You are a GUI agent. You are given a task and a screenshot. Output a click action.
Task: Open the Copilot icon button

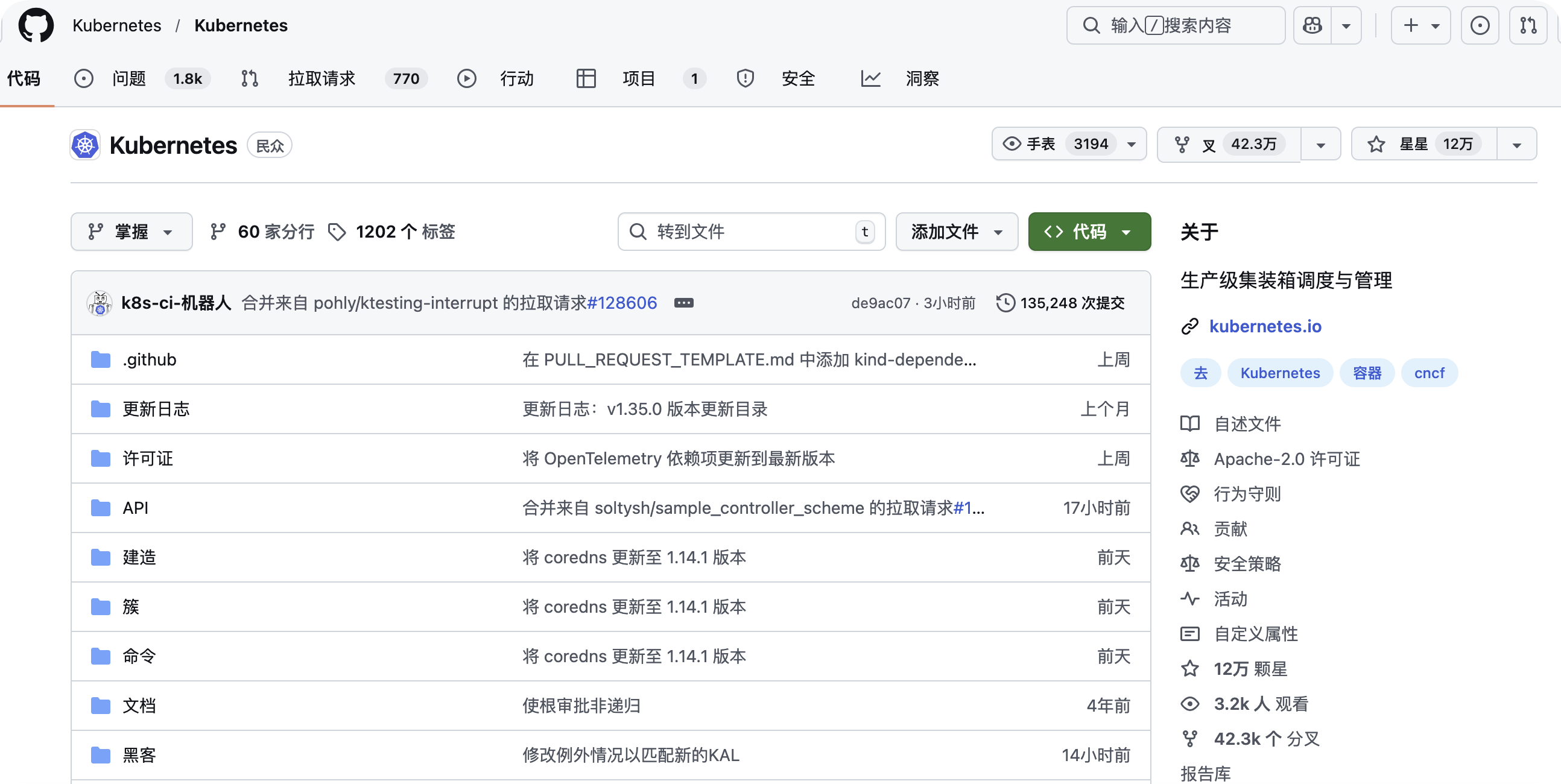point(1312,25)
